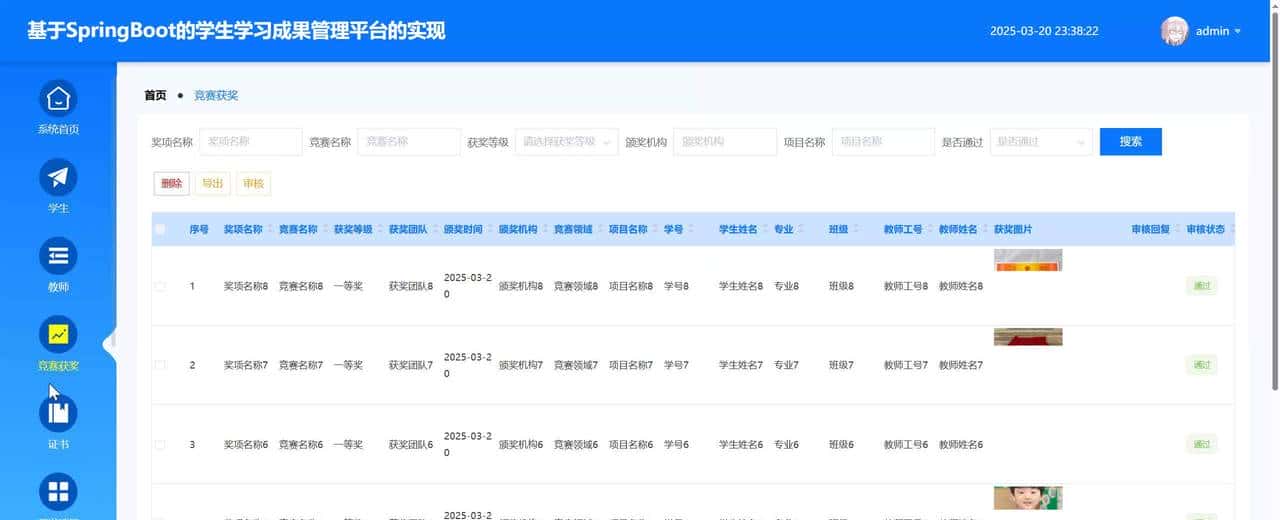Focus the 奖项名称 search field
1280x520 pixels.
pyautogui.click(x=251, y=142)
